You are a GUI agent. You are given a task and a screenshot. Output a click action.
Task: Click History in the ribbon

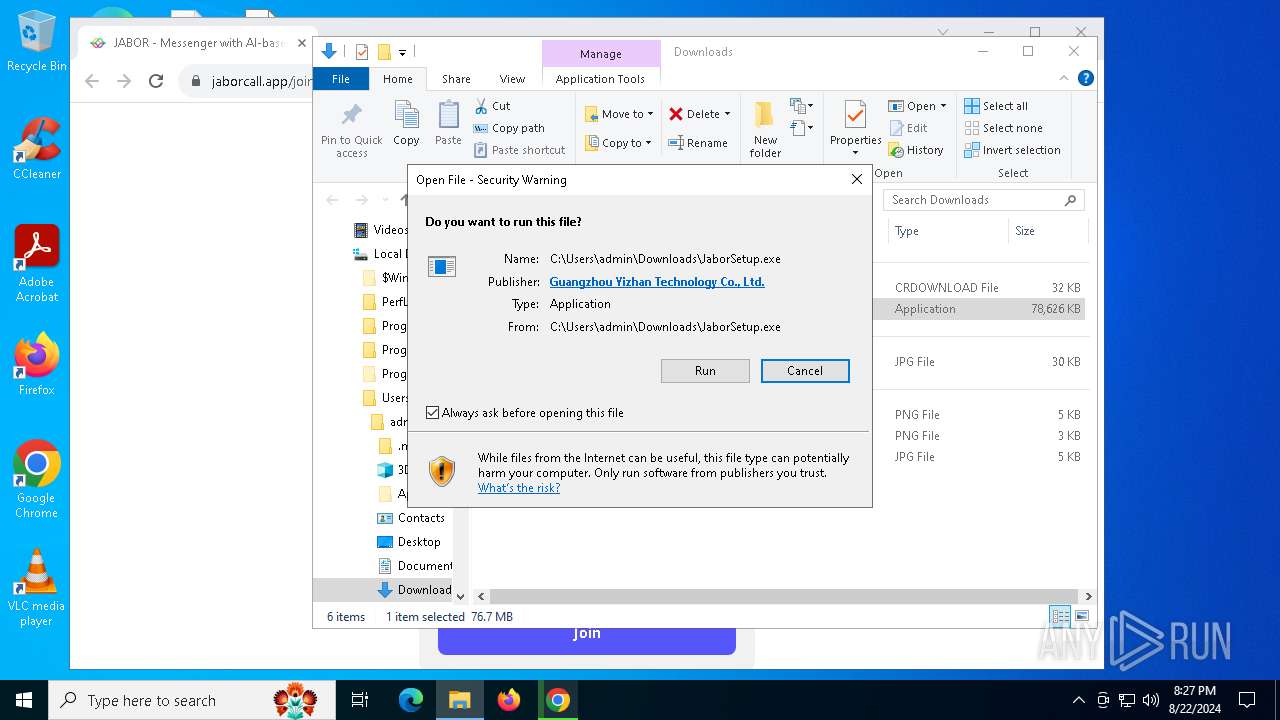(x=915, y=150)
